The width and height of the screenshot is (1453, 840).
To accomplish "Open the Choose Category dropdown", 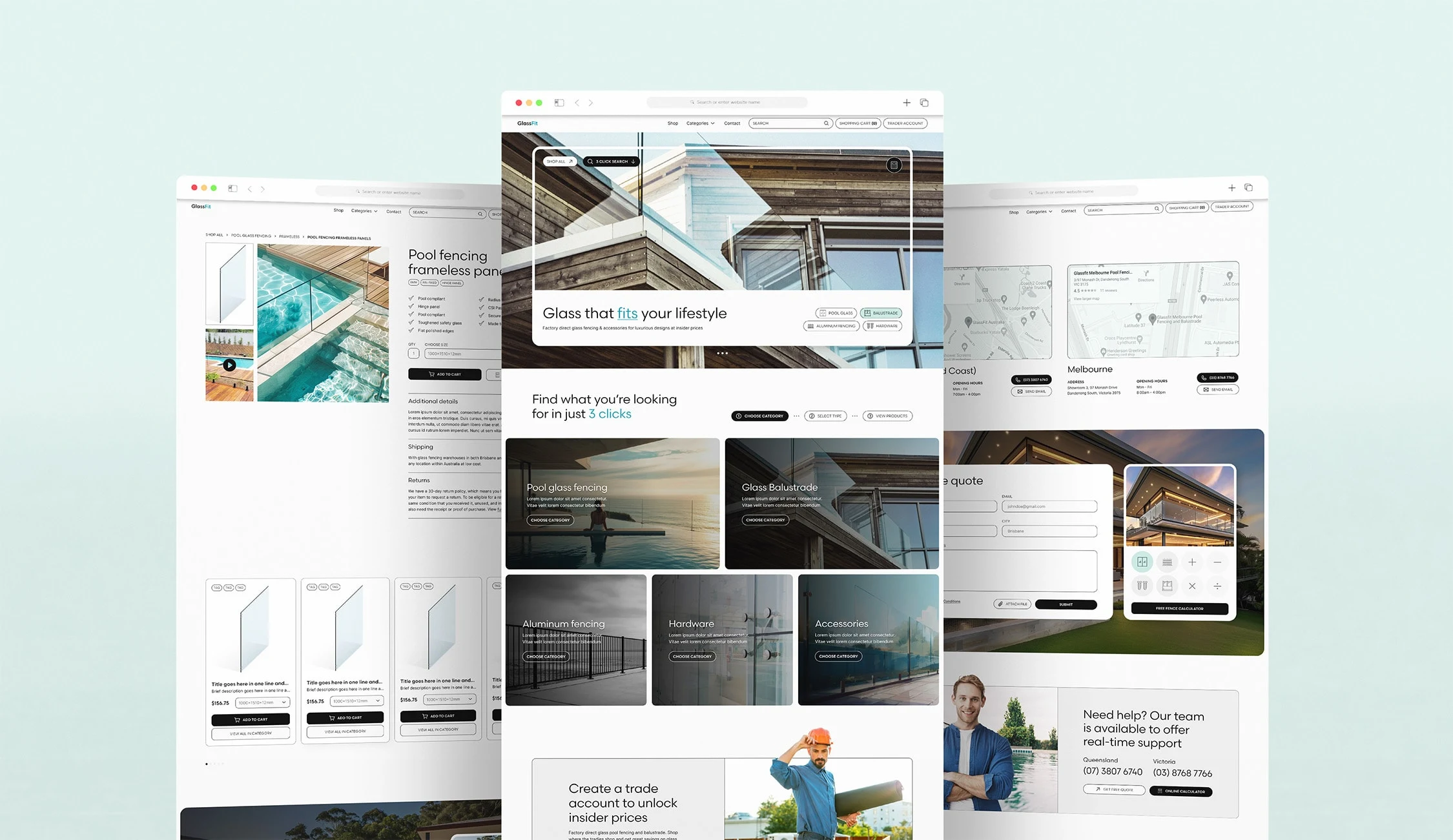I will pos(761,415).
